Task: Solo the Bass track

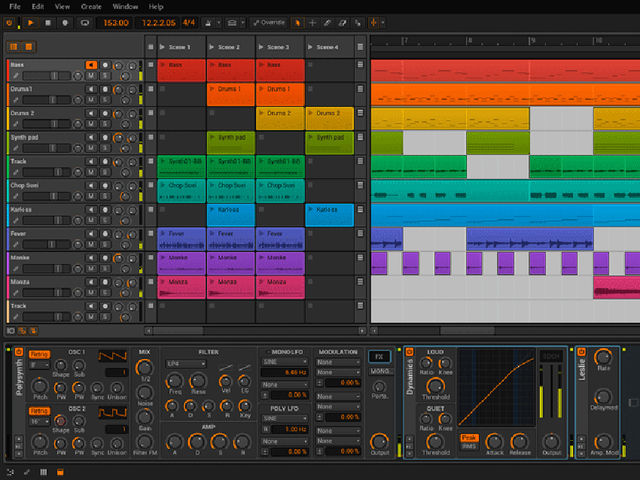Action: [x=105, y=76]
